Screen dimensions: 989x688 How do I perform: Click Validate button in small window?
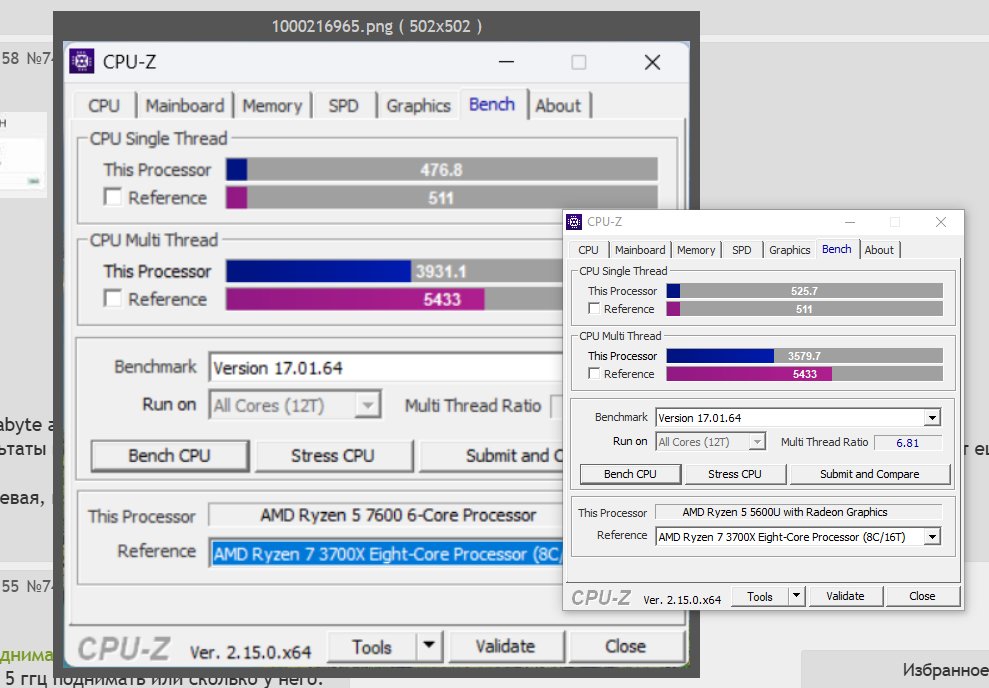click(845, 596)
